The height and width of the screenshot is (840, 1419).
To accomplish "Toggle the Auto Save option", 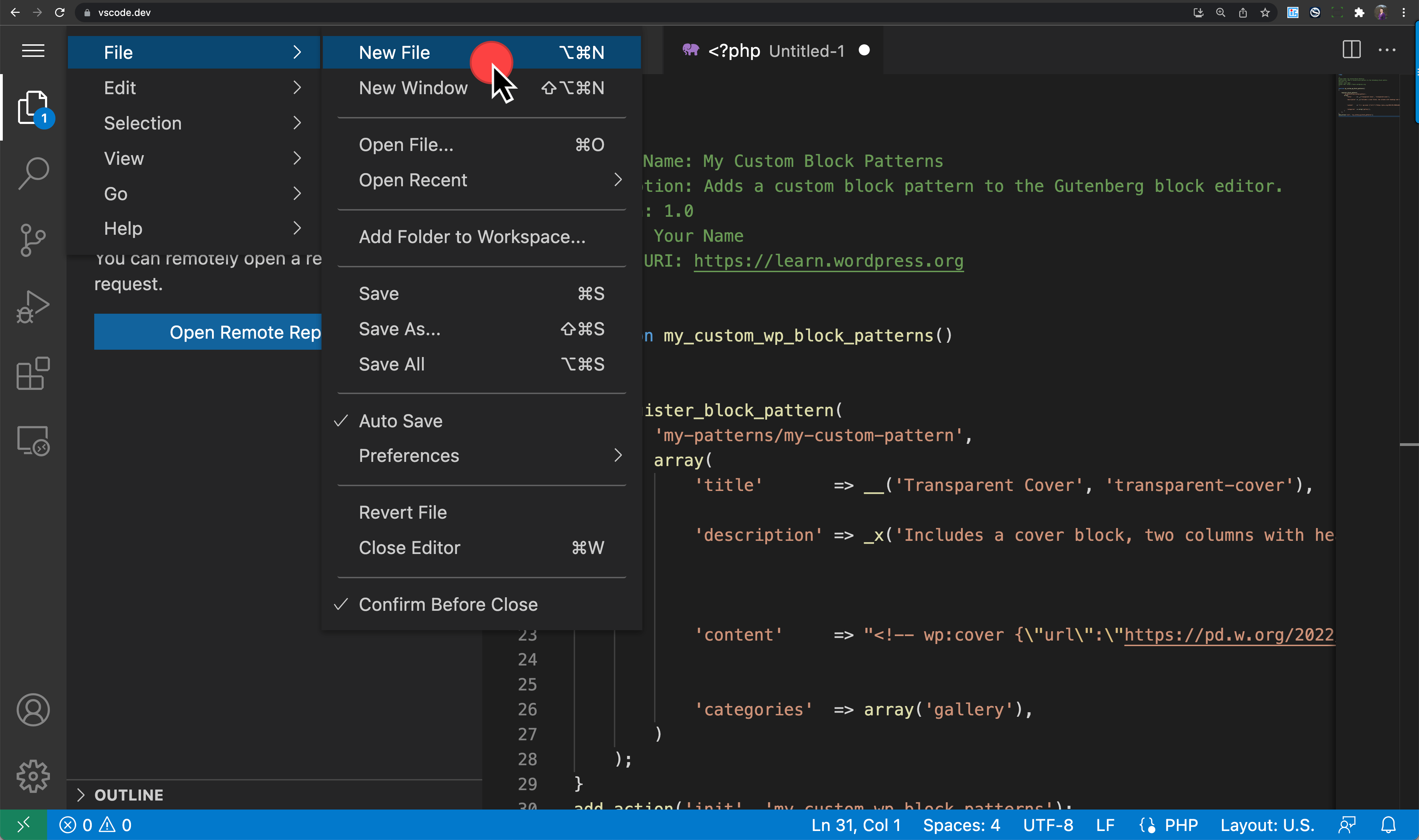I will [x=401, y=421].
